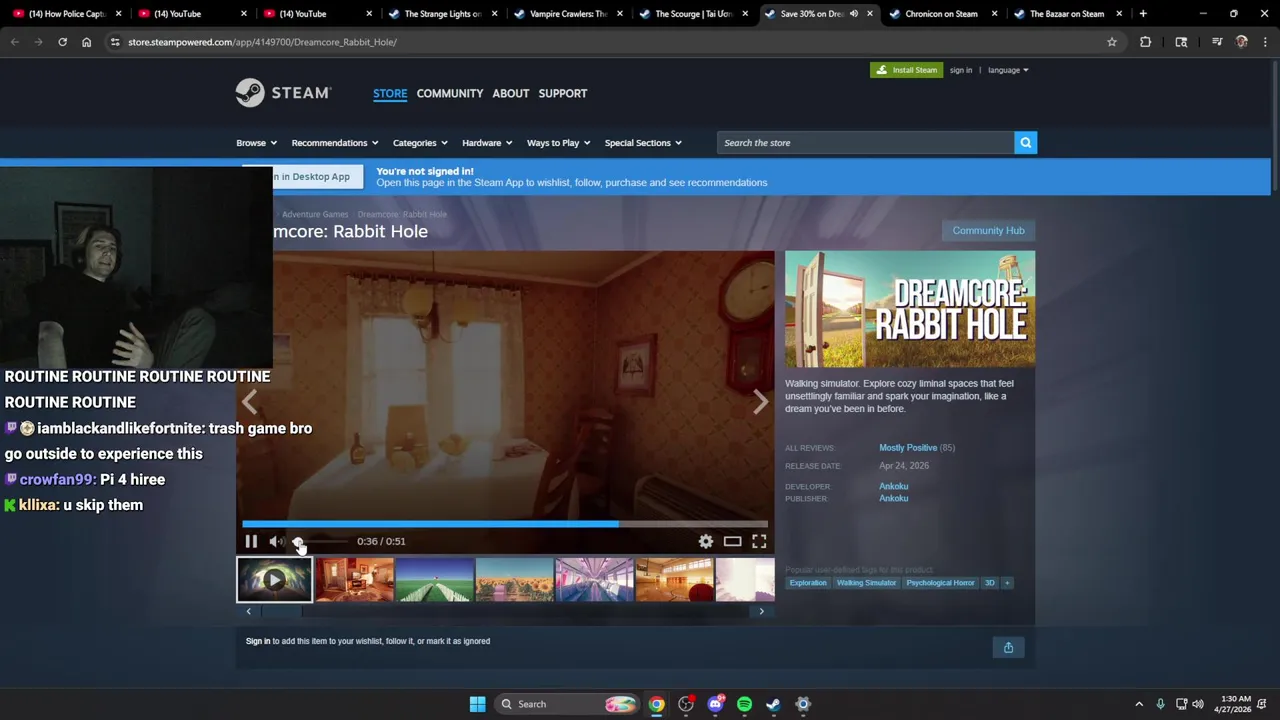Expand the Categories dropdown
Image resolution: width=1280 pixels, height=720 pixels.
click(420, 143)
